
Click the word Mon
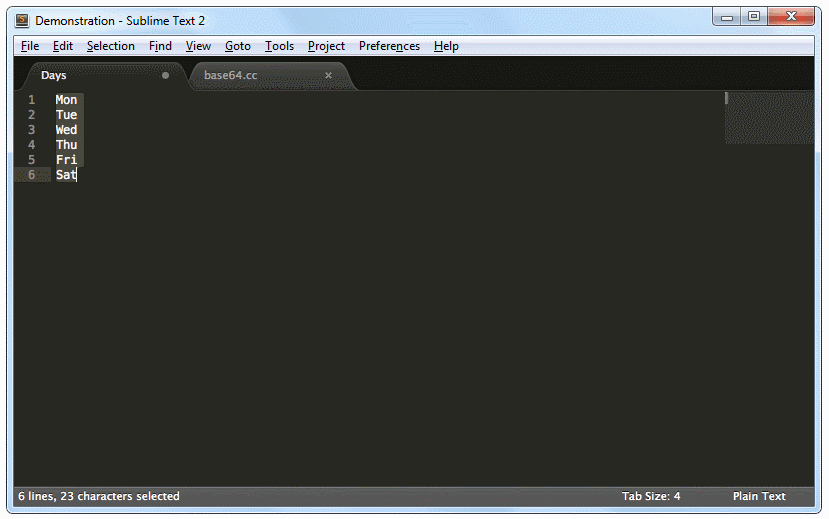click(67, 100)
